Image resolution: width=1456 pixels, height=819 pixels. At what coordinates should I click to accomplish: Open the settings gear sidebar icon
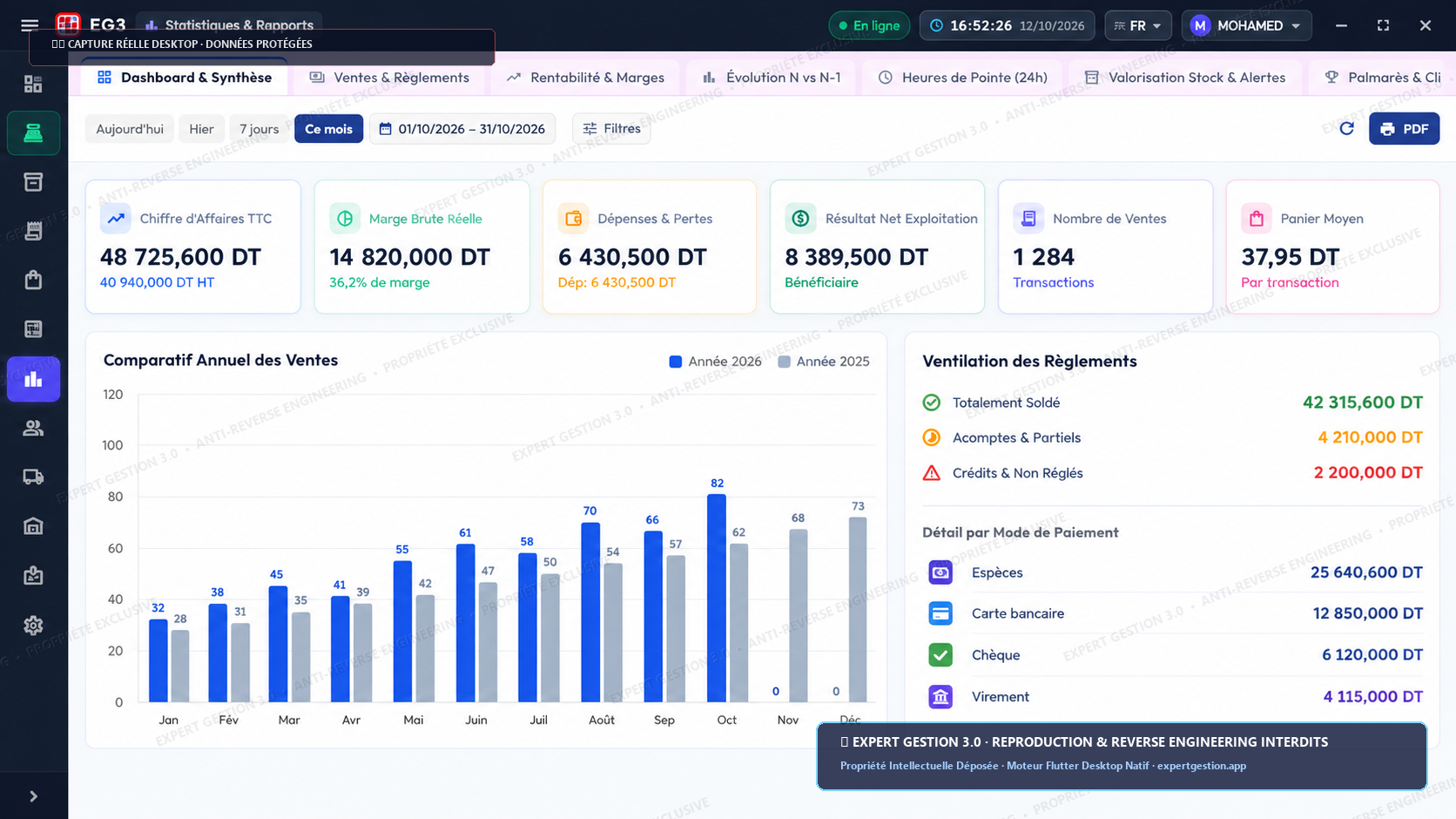(33, 625)
